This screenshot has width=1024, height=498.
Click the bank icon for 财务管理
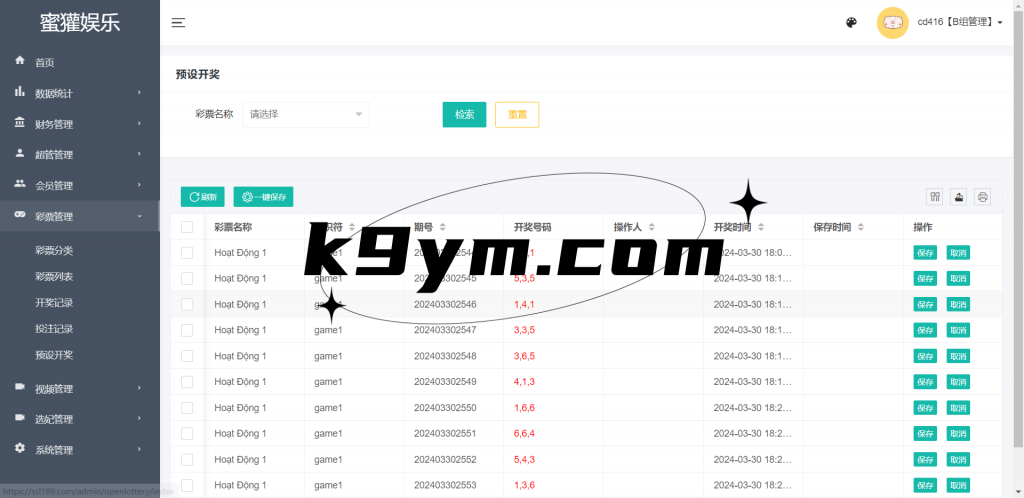tap(20, 123)
